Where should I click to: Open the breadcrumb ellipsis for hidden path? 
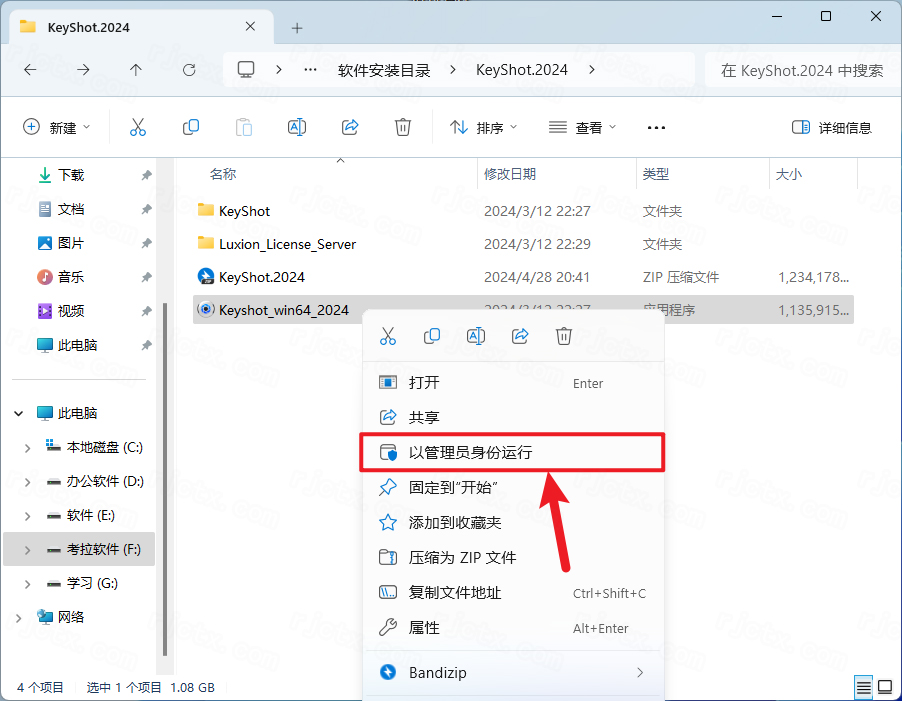(x=310, y=70)
